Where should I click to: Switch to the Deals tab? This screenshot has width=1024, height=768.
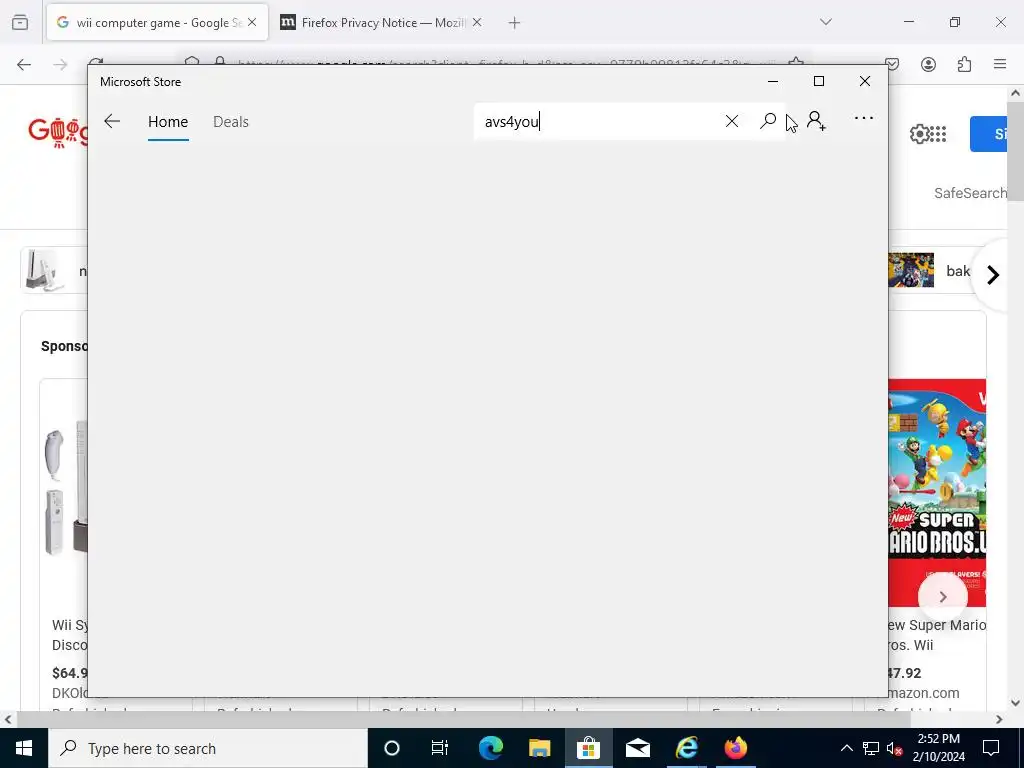(231, 121)
